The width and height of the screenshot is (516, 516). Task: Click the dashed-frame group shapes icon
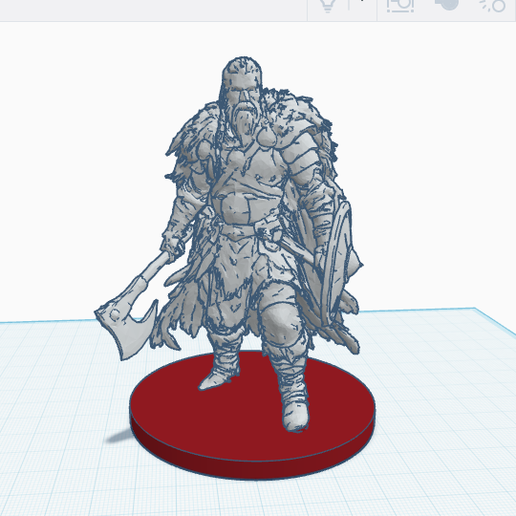tap(400, 6)
